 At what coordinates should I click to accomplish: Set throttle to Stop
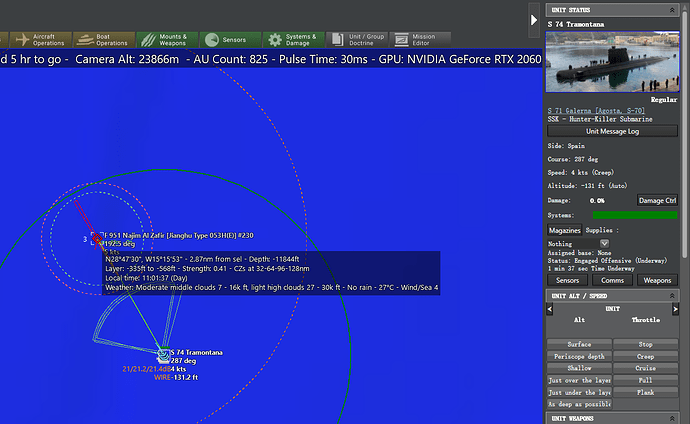point(645,344)
